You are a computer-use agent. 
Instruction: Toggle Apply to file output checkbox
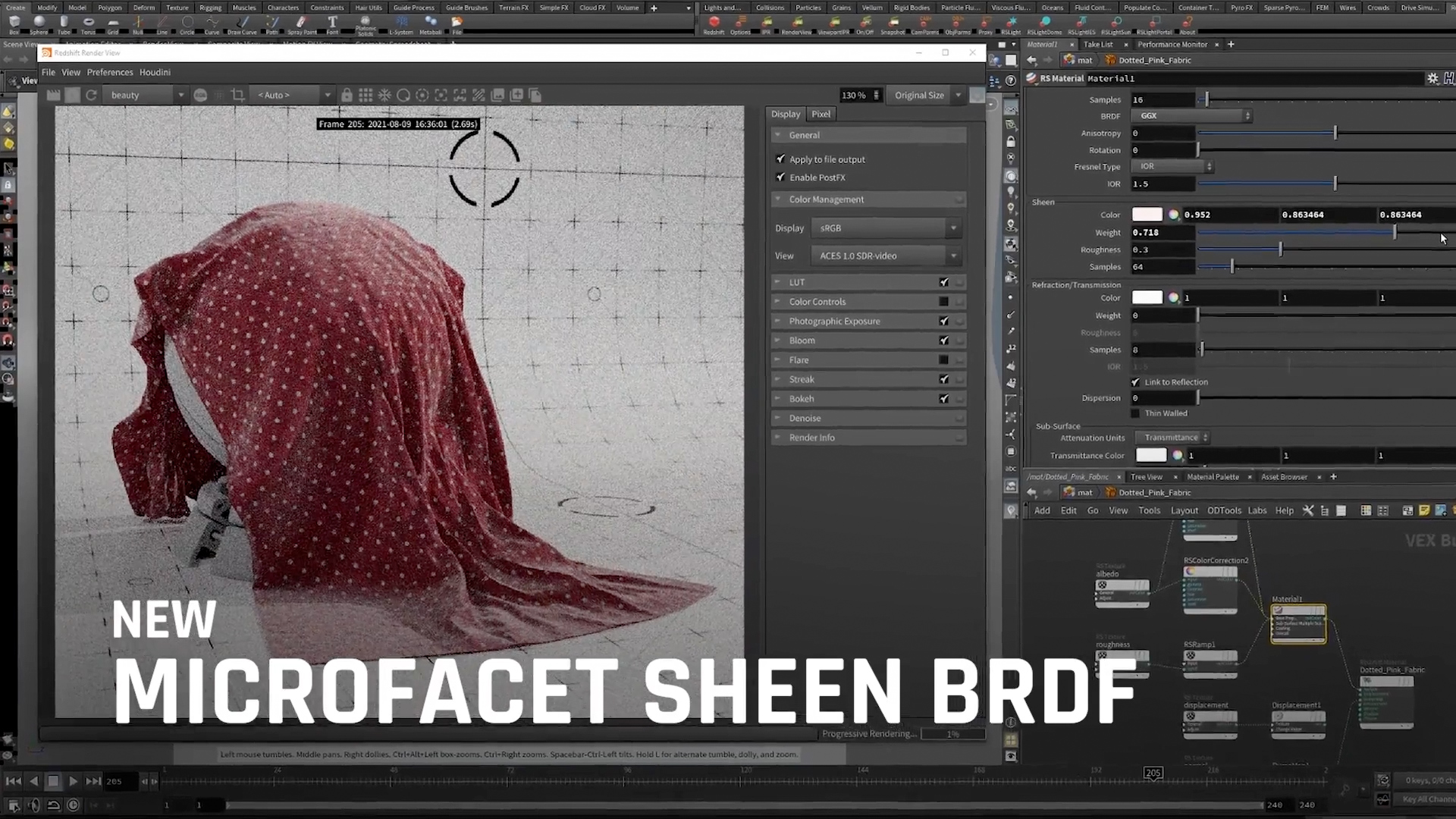tap(780, 159)
